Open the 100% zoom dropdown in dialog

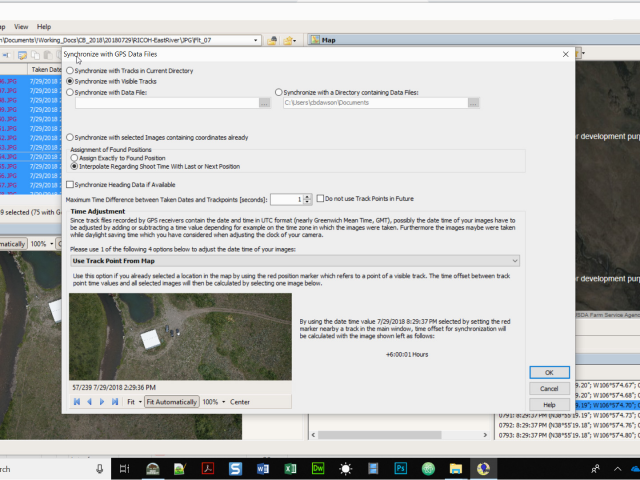223,402
